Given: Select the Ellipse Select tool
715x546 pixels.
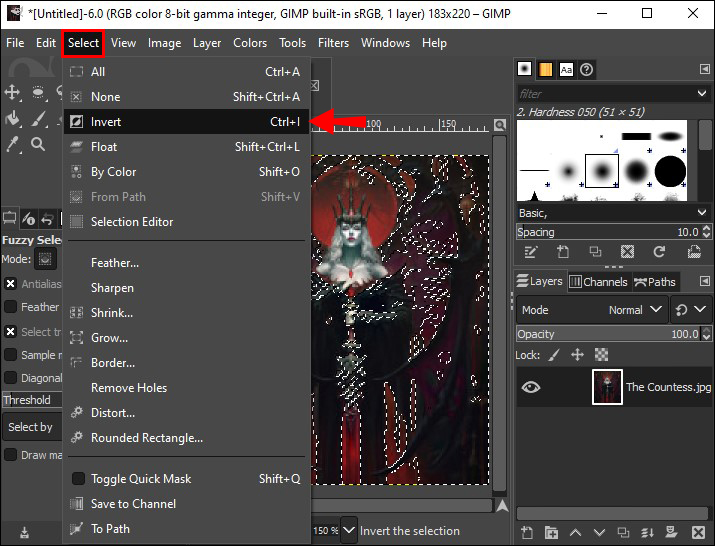Looking at the screenshot, I should tap(38, 92).
